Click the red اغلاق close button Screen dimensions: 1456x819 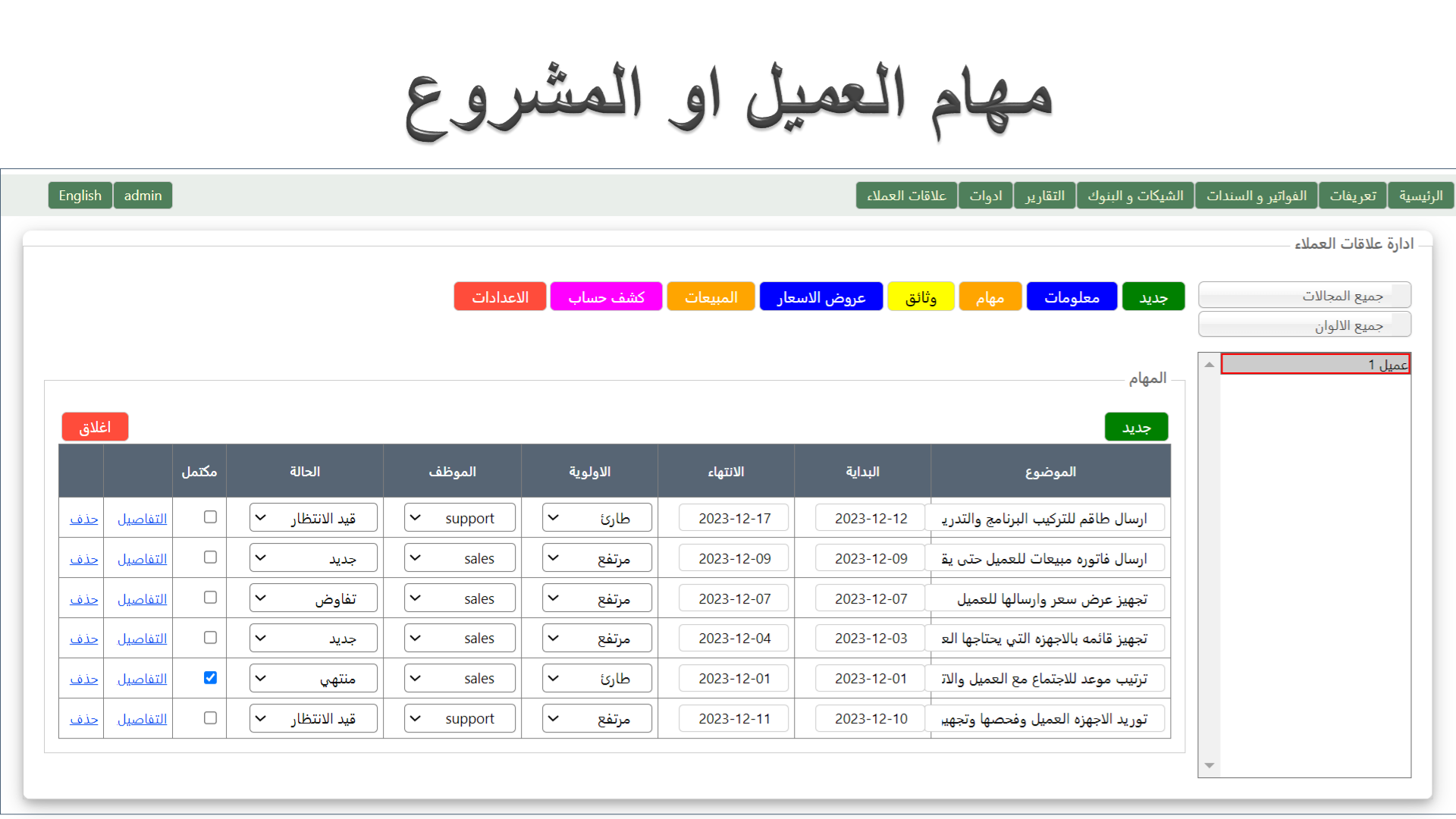95,427
